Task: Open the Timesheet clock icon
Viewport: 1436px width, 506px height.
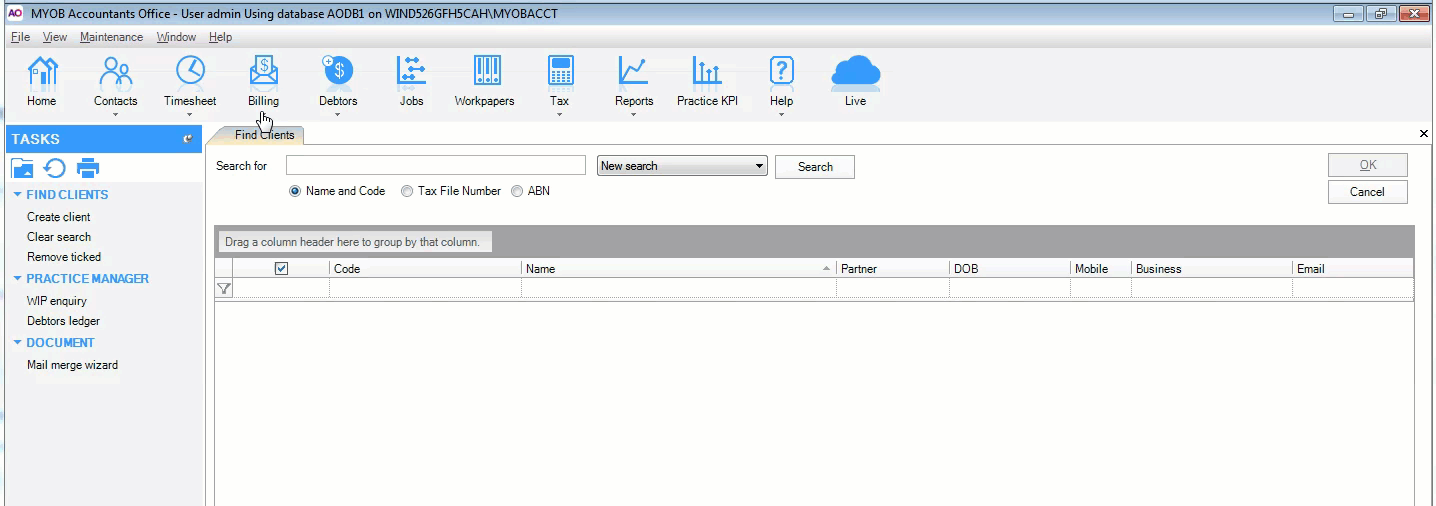Action: (190, 72)
